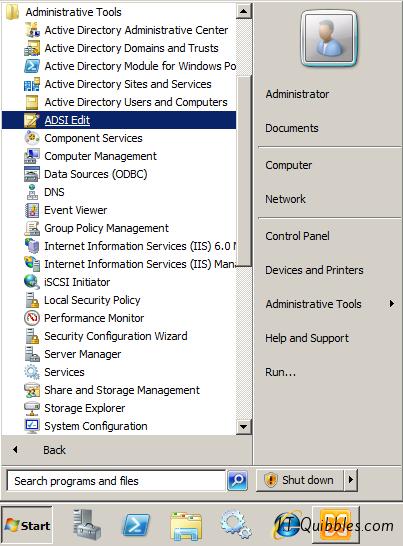
Task: Open the Administrator user folder
Action: click(x=297, y=94)
